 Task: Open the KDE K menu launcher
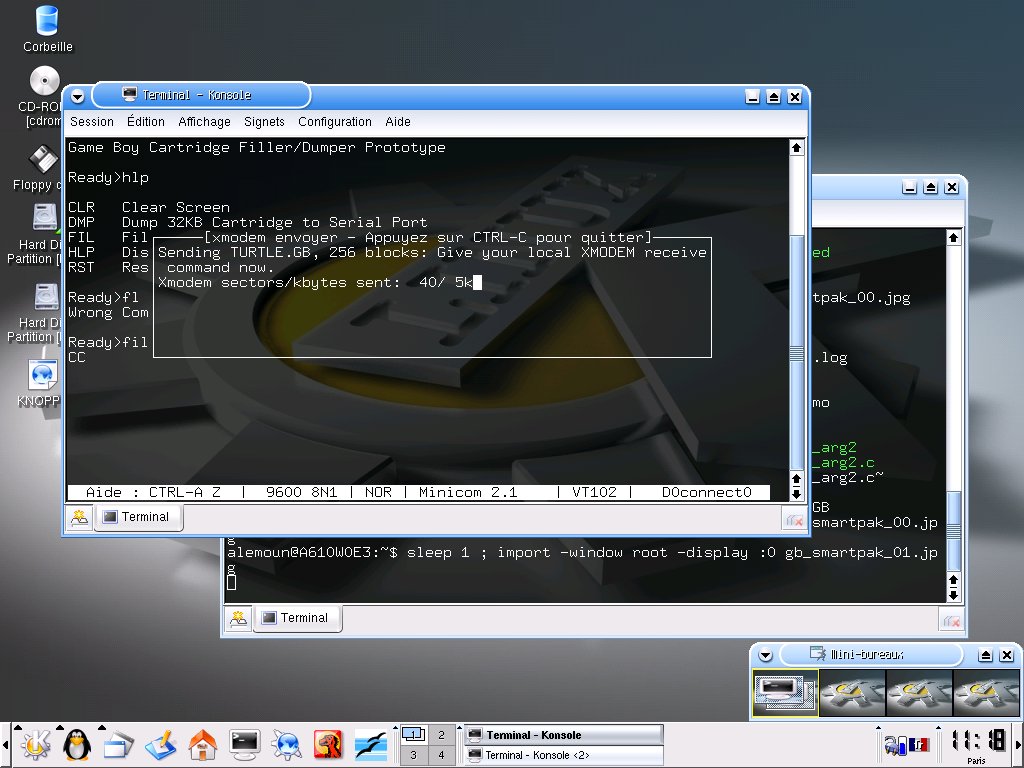coord(37,743)
